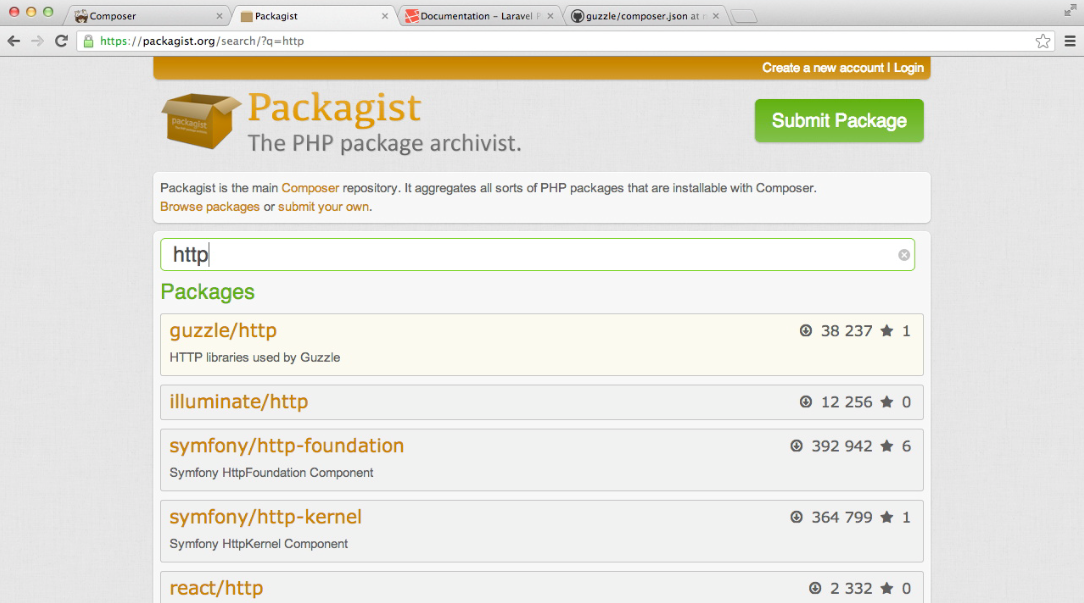Click the HTTP libraries used by Guzzle description

254,358
